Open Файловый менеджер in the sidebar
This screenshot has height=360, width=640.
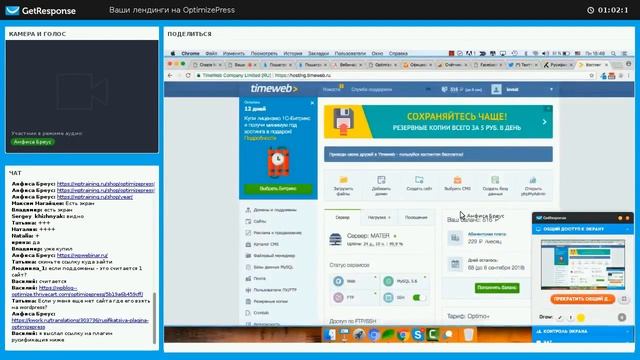tap(274, 256)
